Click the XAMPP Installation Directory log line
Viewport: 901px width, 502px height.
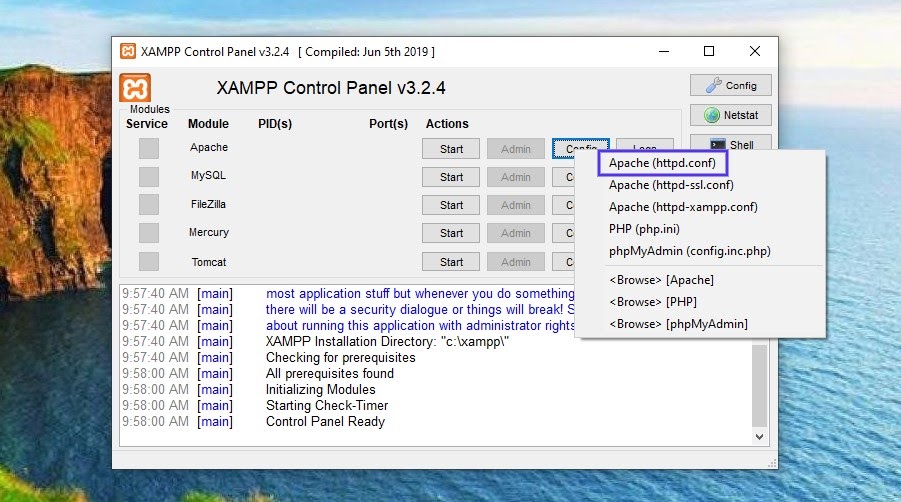pyautogui.click(x=387, y=341)
